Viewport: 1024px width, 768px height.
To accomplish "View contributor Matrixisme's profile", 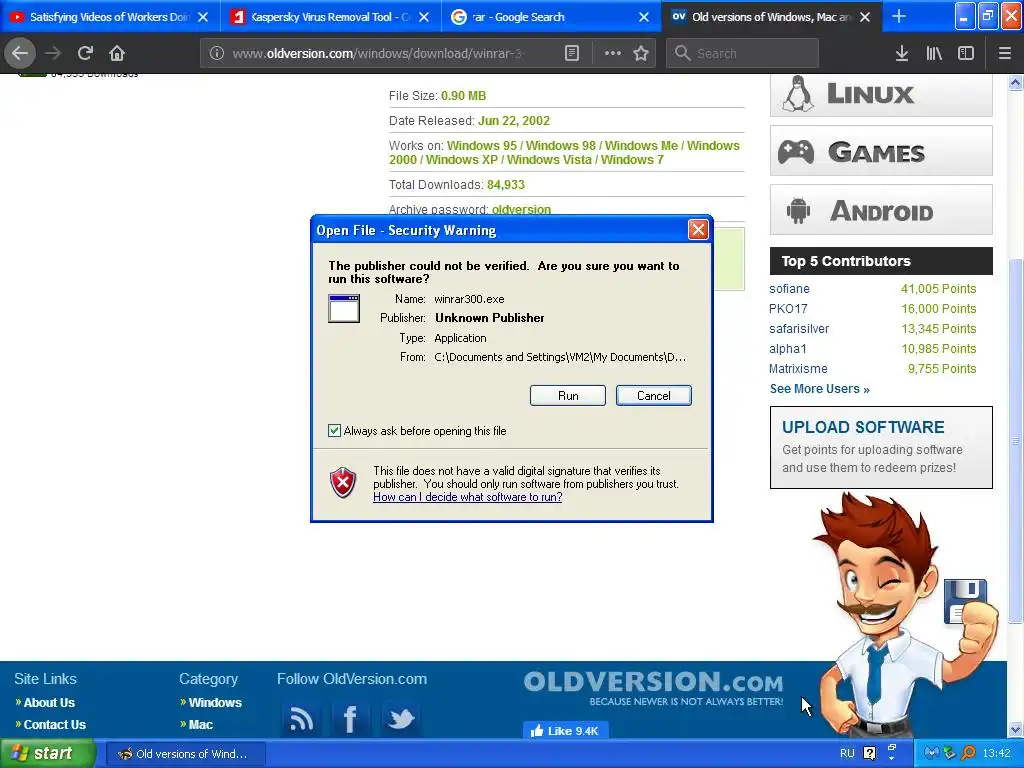I will click(798, 369).
